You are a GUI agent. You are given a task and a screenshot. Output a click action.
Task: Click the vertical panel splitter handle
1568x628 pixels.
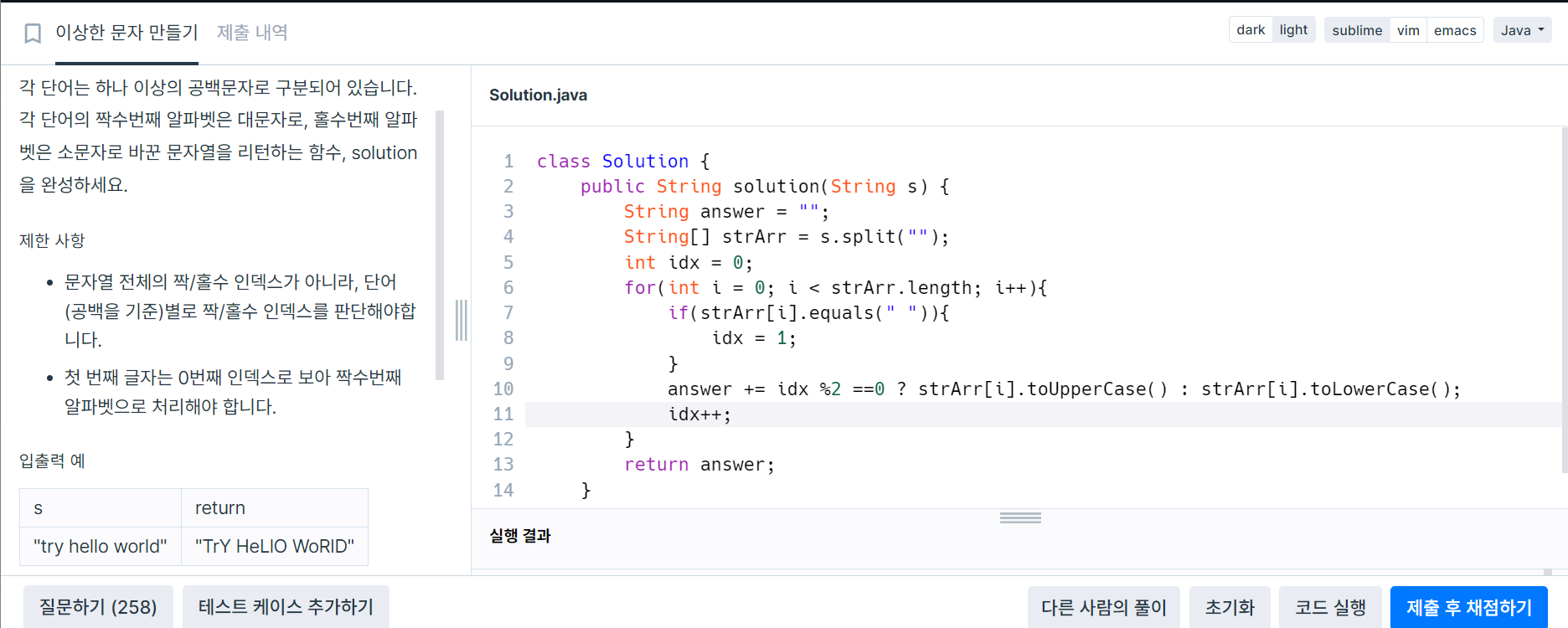(461, 320)
